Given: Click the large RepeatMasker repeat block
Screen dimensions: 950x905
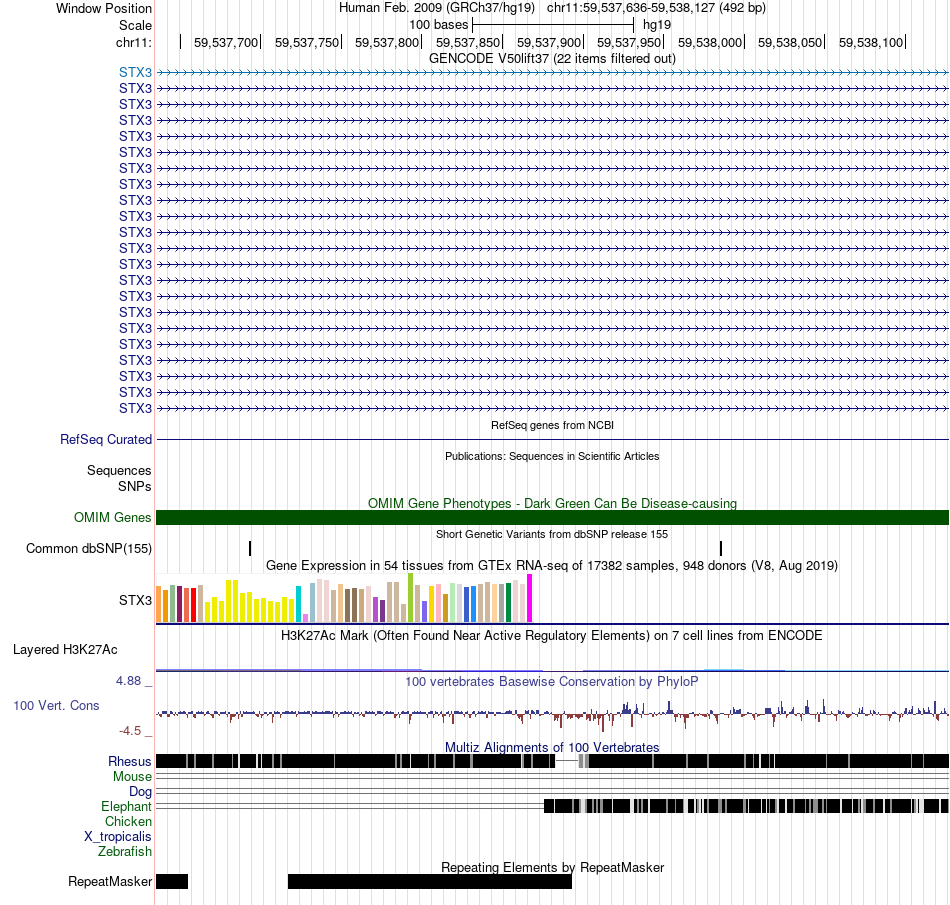Looking at the screenshot, I should click(430, 881).
